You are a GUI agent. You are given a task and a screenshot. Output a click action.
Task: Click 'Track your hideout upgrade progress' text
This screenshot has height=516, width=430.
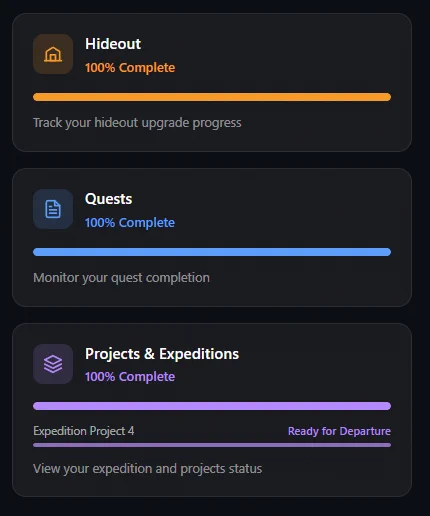[137, 123]
